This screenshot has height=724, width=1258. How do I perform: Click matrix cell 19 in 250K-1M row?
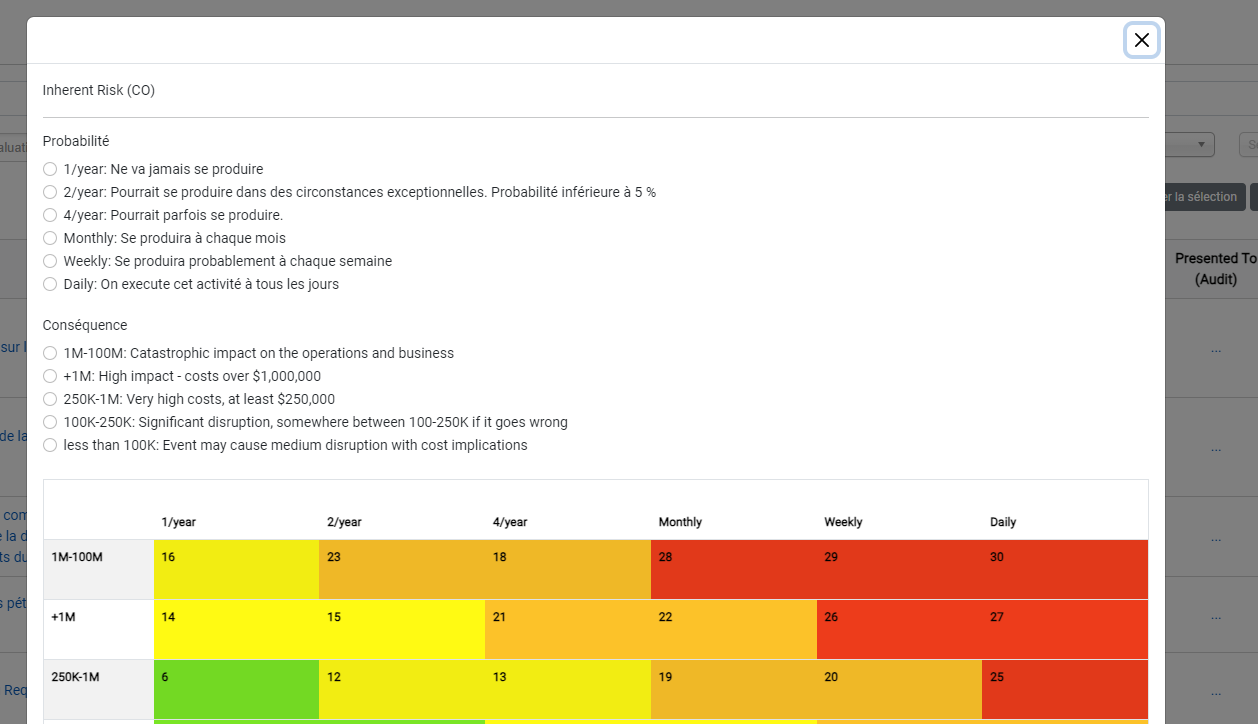(x=734, y=689)
